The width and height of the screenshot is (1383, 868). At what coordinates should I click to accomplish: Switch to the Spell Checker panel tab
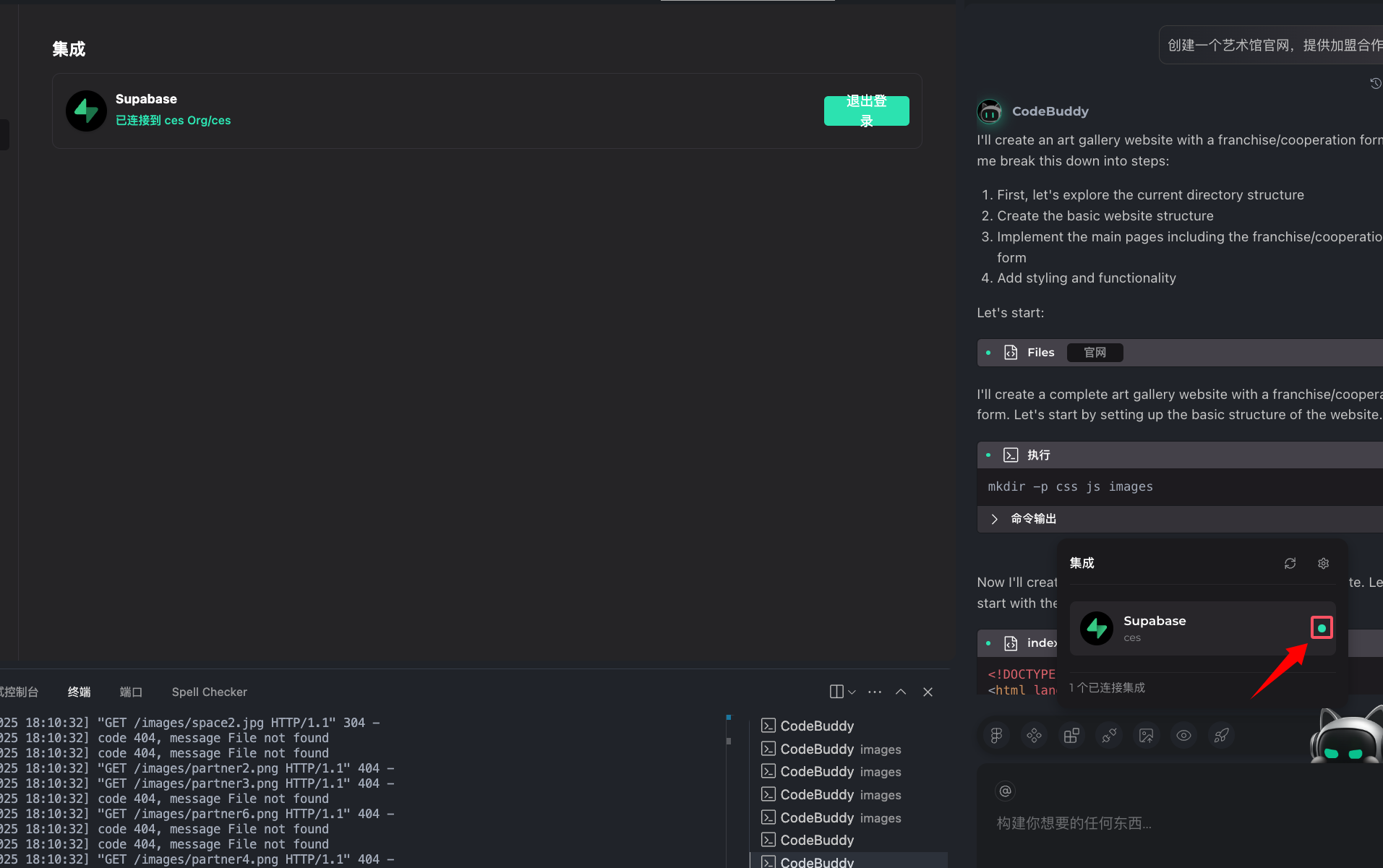[209, 692]
